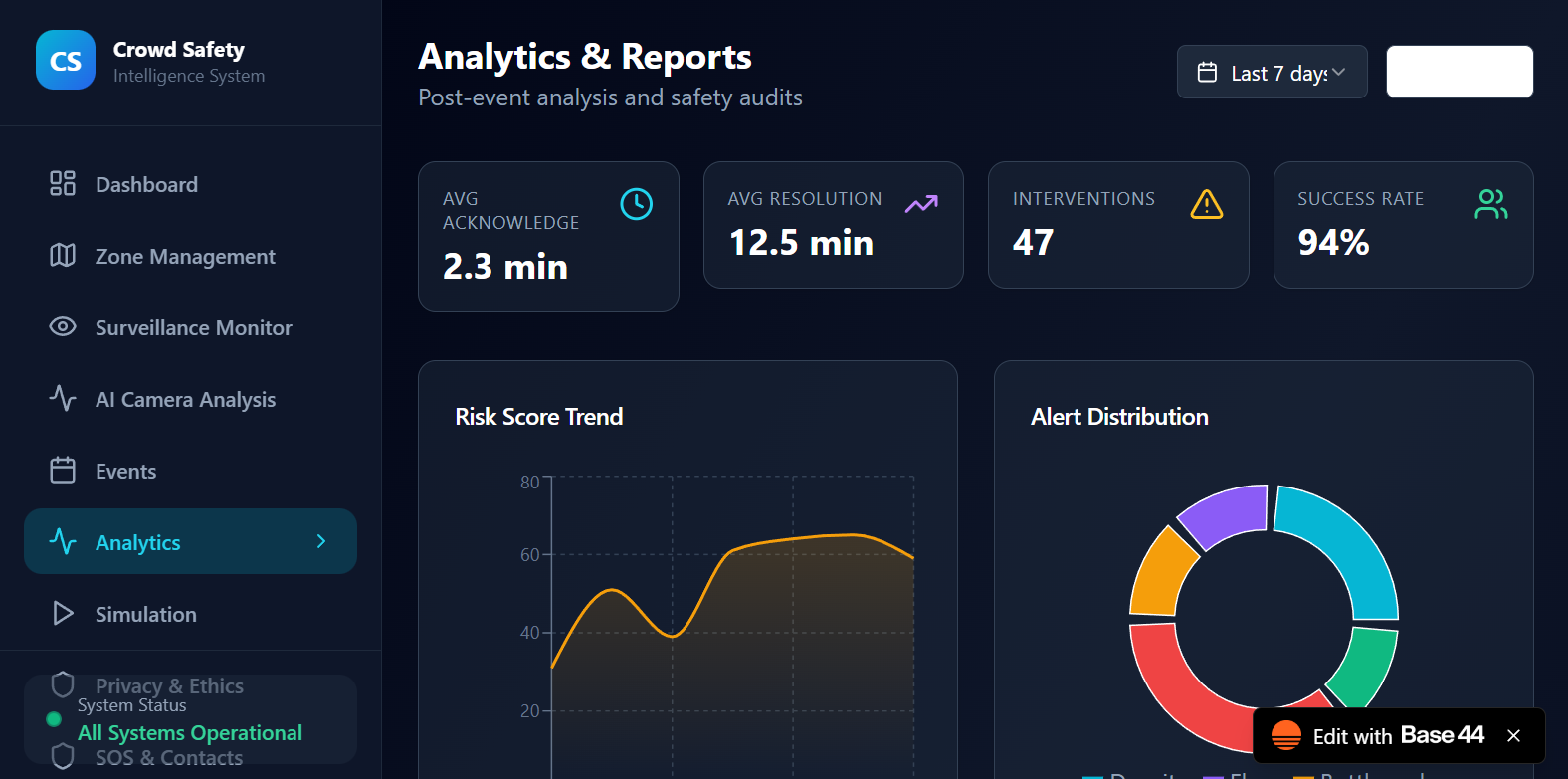1568x779 pixels.
Task: Click the white button beside date selector
Action: pos(1460,72)
